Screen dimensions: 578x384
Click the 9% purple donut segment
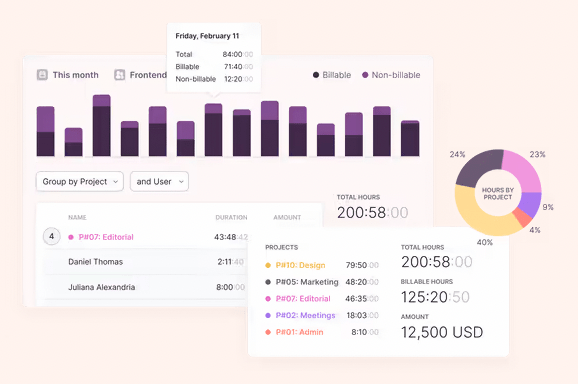coord(531,205)
